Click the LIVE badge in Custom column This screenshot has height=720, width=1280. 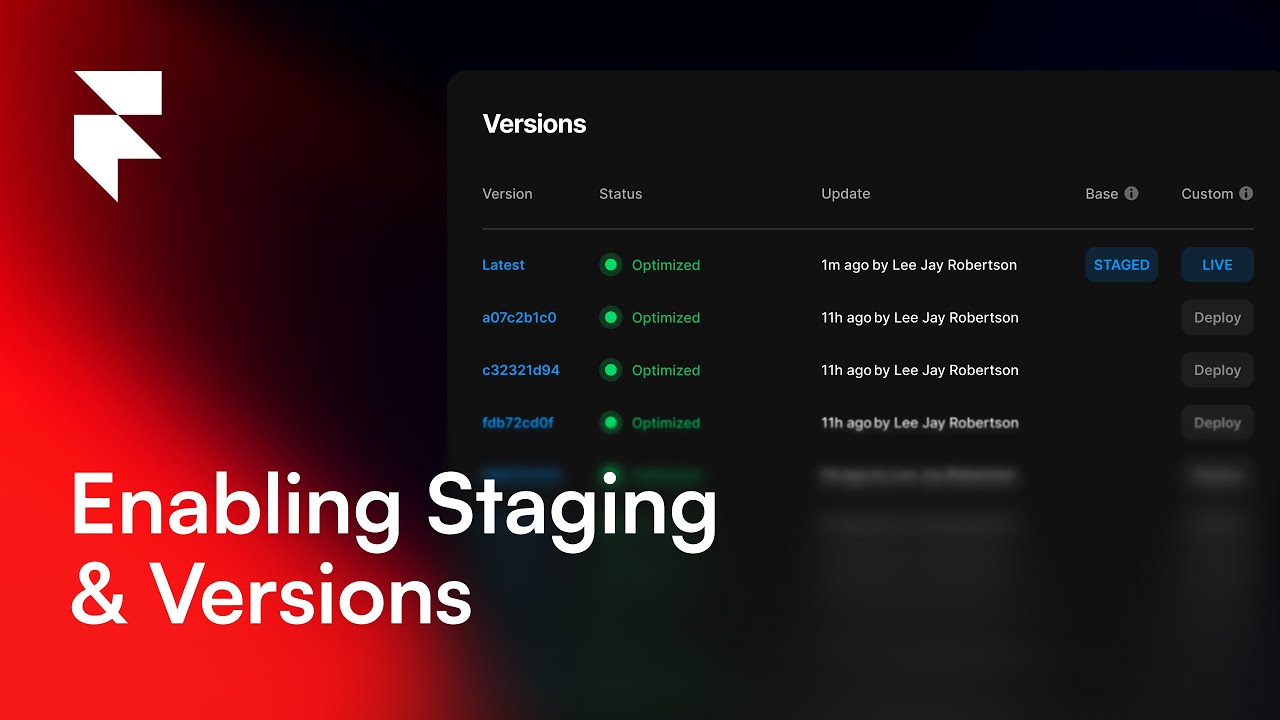1217,265
